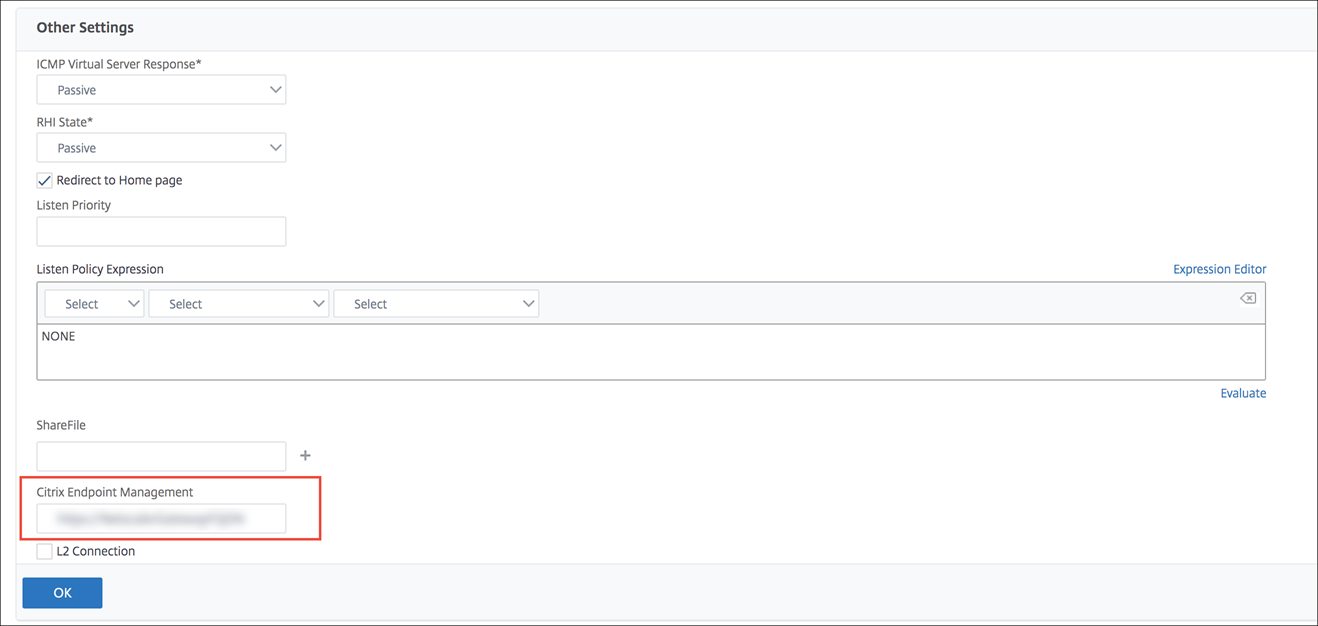Viewport: 1318px width, 626px height.
Task: Click the Listen Policy Expression text area
Action: pyautogui.click(x=650, y=354)
